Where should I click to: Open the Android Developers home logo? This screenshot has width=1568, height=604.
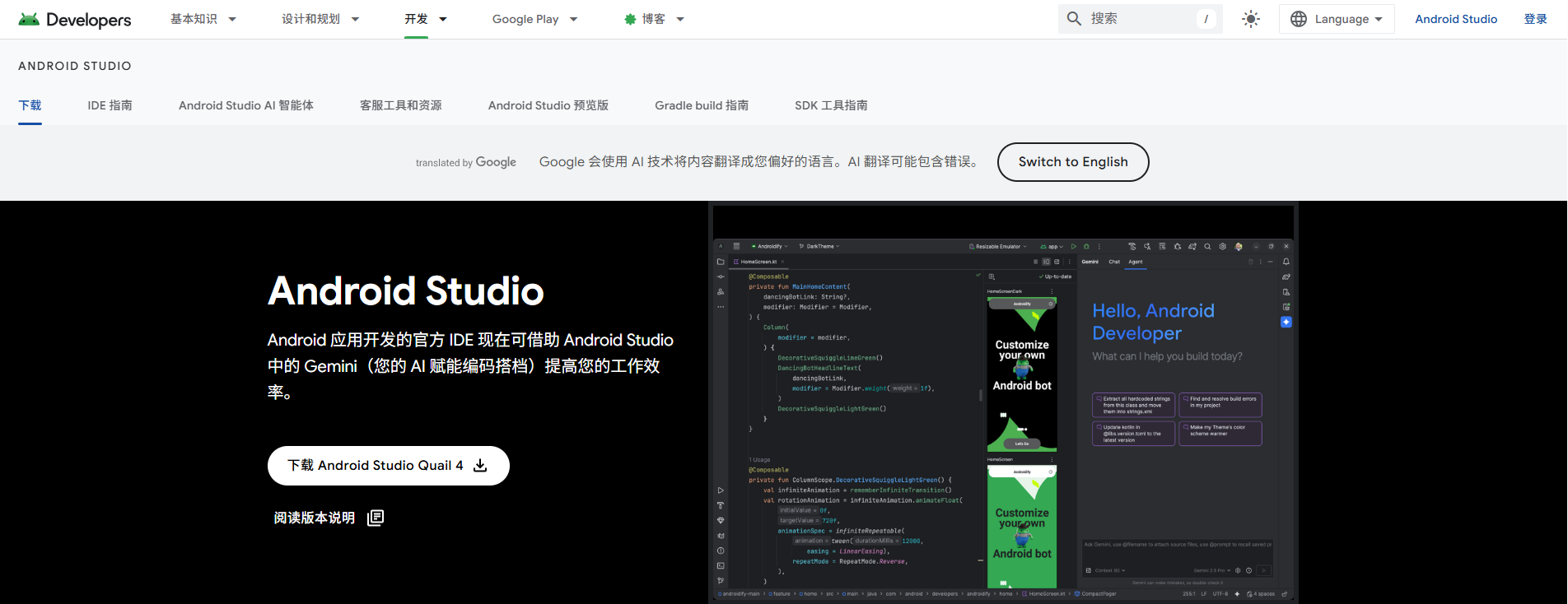tap(75, 19)
